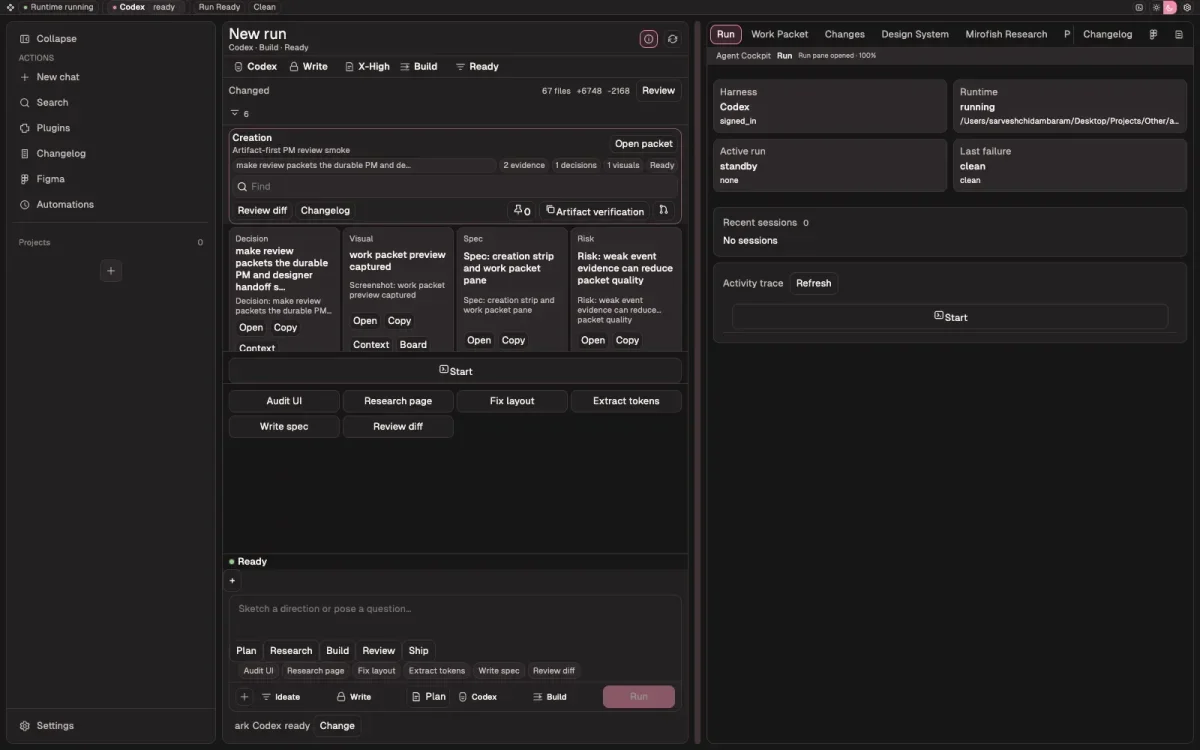Switch to the Work Packet tab
Screen dimensions: 1200x750
(780, 34)
